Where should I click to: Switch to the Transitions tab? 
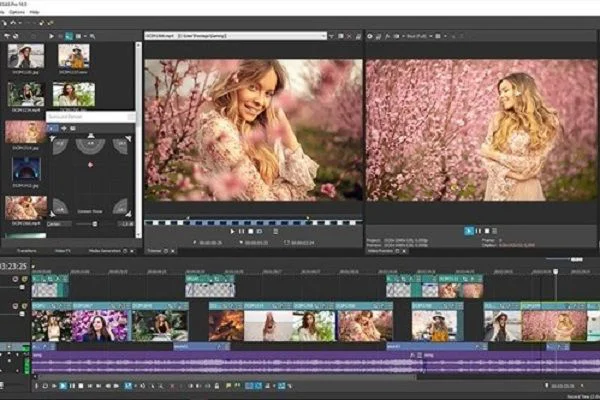coord(27,251)
